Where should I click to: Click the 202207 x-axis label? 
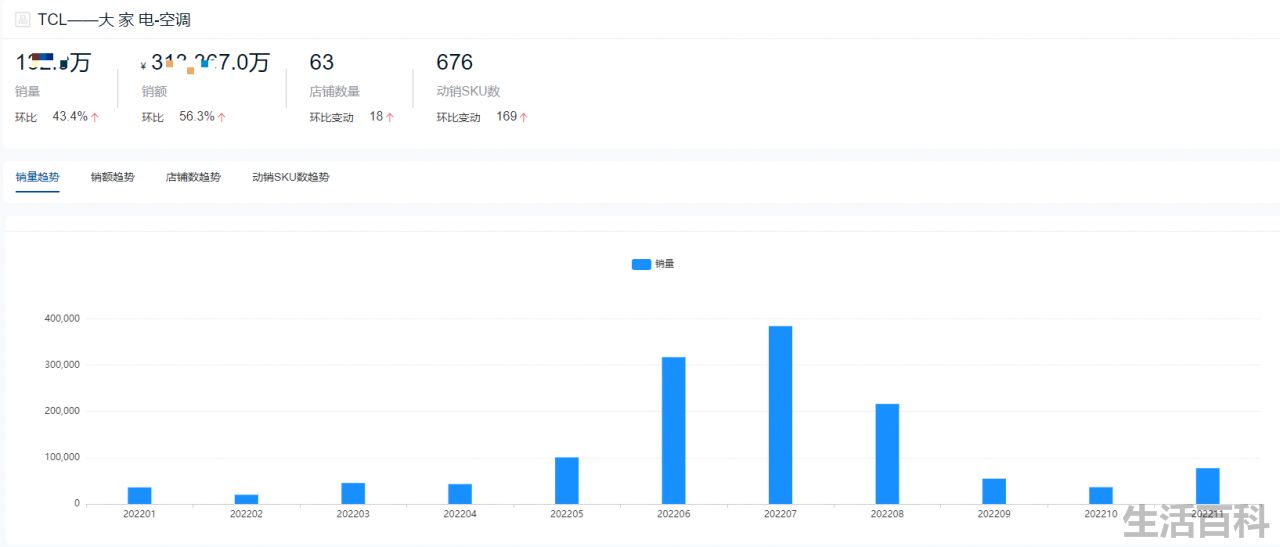[x=781, y=514]
